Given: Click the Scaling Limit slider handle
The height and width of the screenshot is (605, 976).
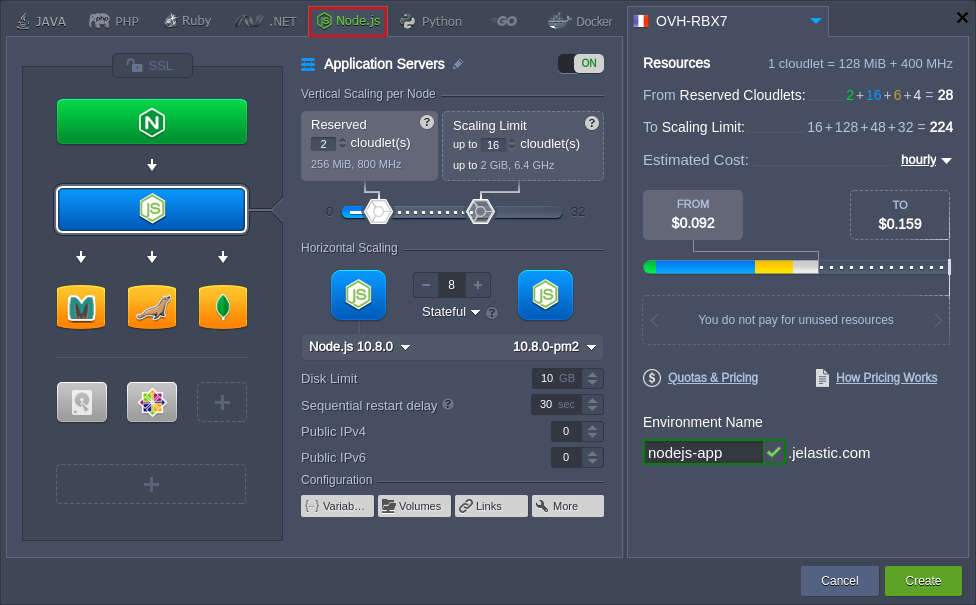Looking at the screenshot, I should (x=481, y=211).
